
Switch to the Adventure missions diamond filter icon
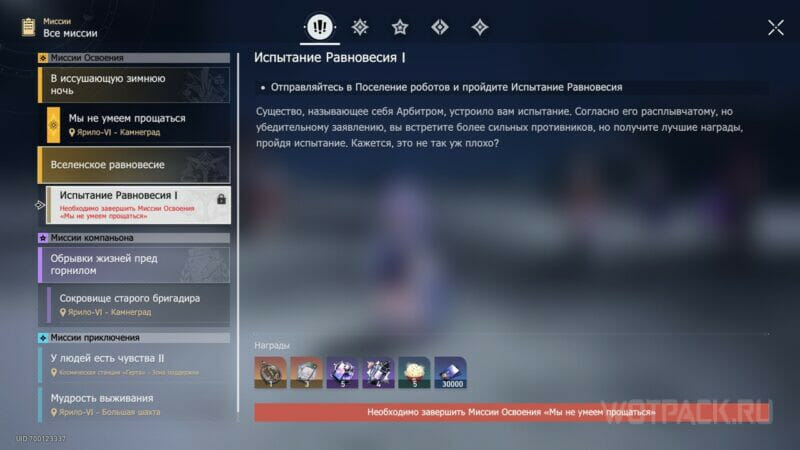pos(440,27)
